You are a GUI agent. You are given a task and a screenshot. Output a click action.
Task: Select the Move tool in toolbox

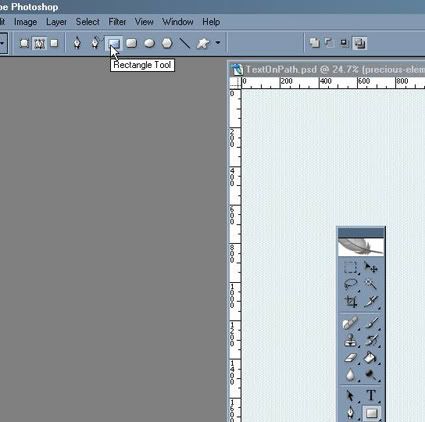(370, 267)
